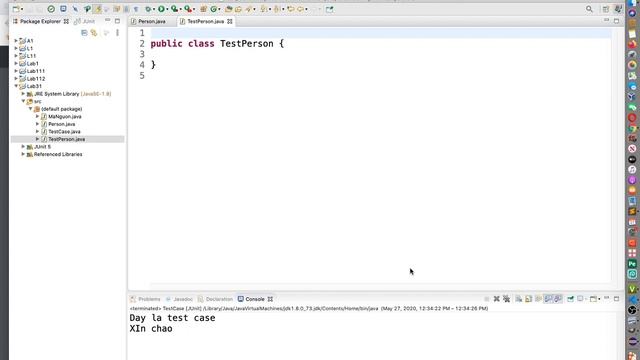The image size is (640, 360).
Task: Switch to the JUnit view tab
Action: click(84, 21)
